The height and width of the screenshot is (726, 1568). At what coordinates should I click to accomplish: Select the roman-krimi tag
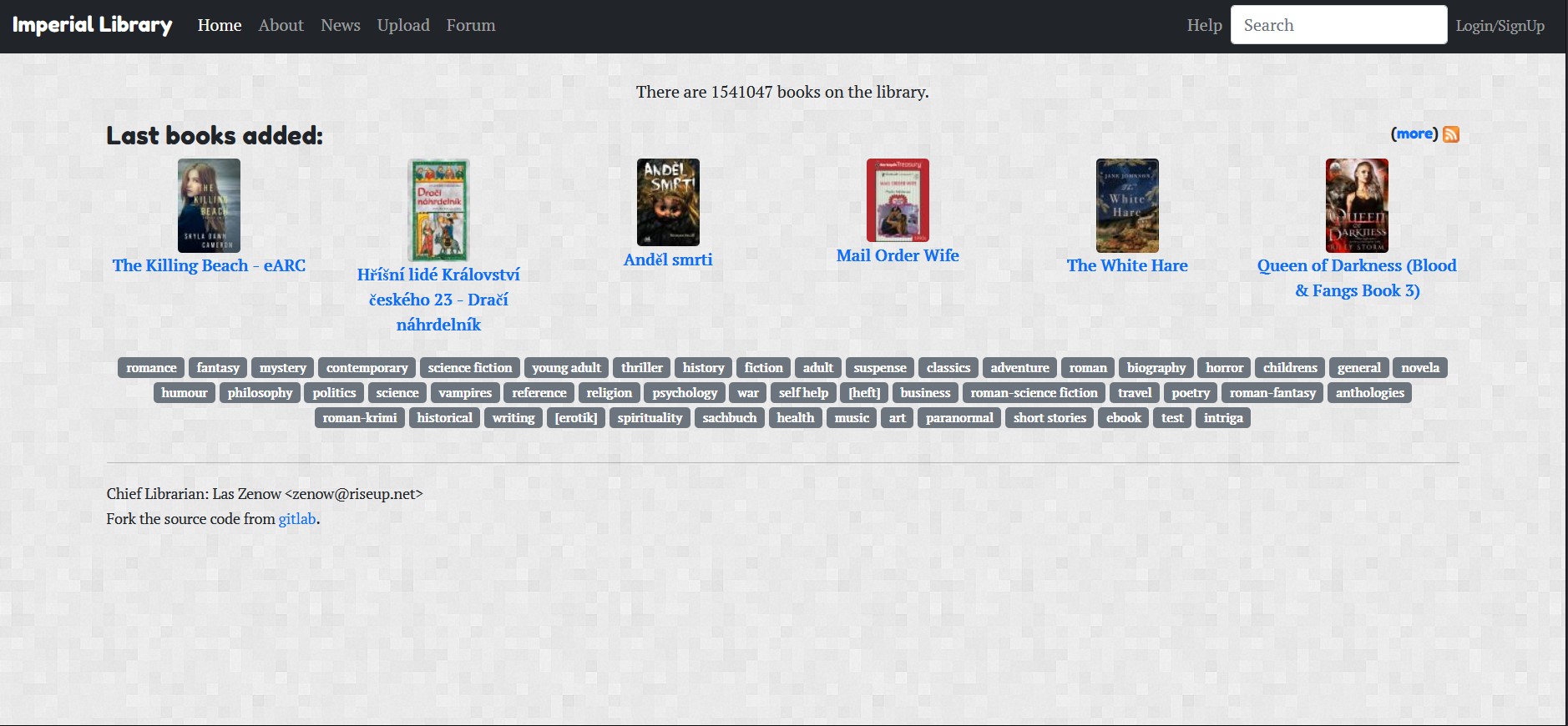(360, 418)
